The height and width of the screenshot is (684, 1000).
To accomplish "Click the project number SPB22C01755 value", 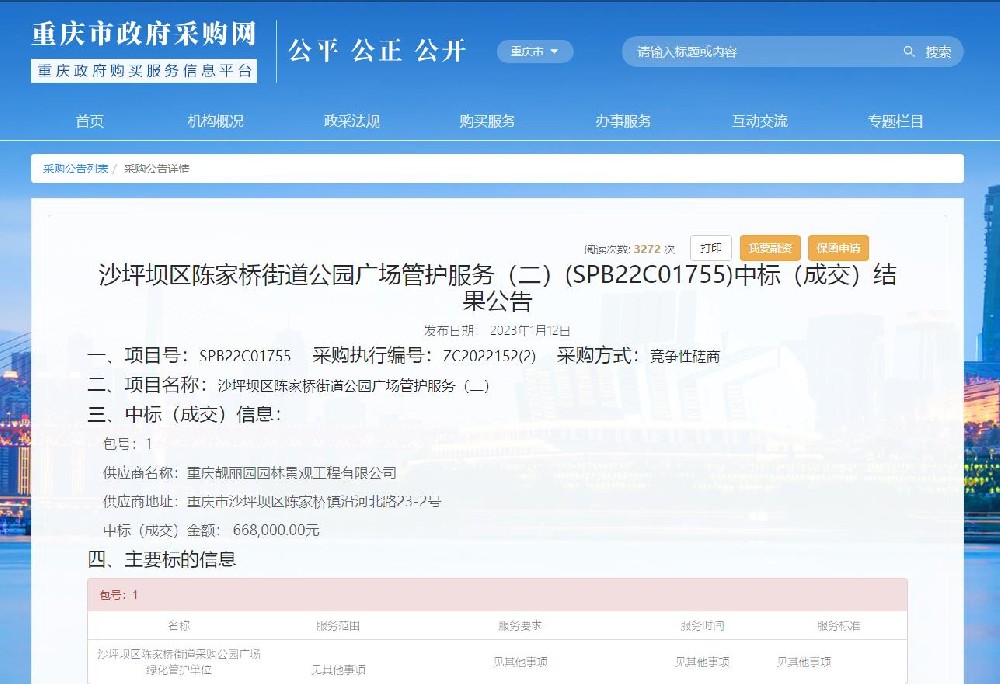I will coord(245,356).
